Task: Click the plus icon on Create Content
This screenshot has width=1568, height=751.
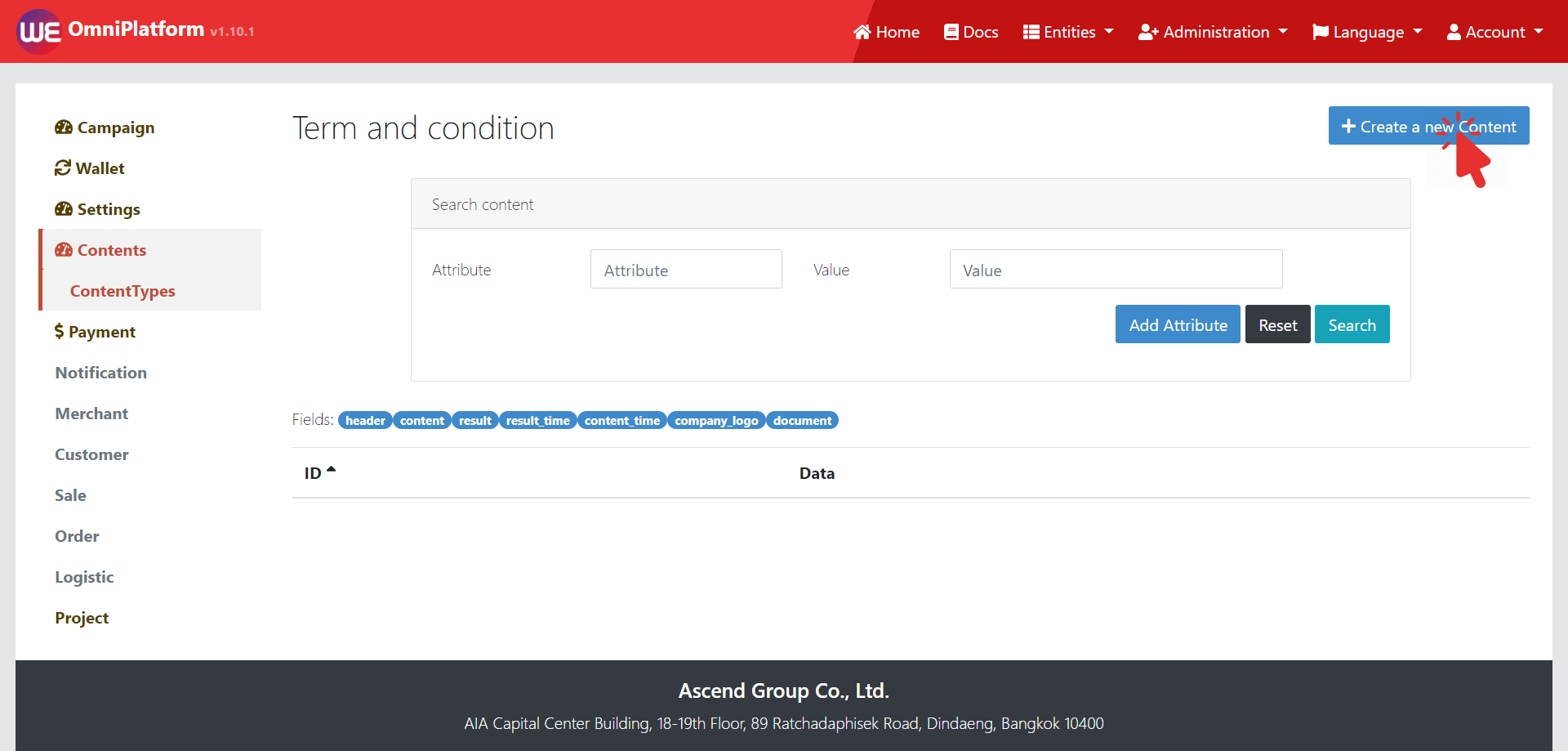Action: point(1348,127)
